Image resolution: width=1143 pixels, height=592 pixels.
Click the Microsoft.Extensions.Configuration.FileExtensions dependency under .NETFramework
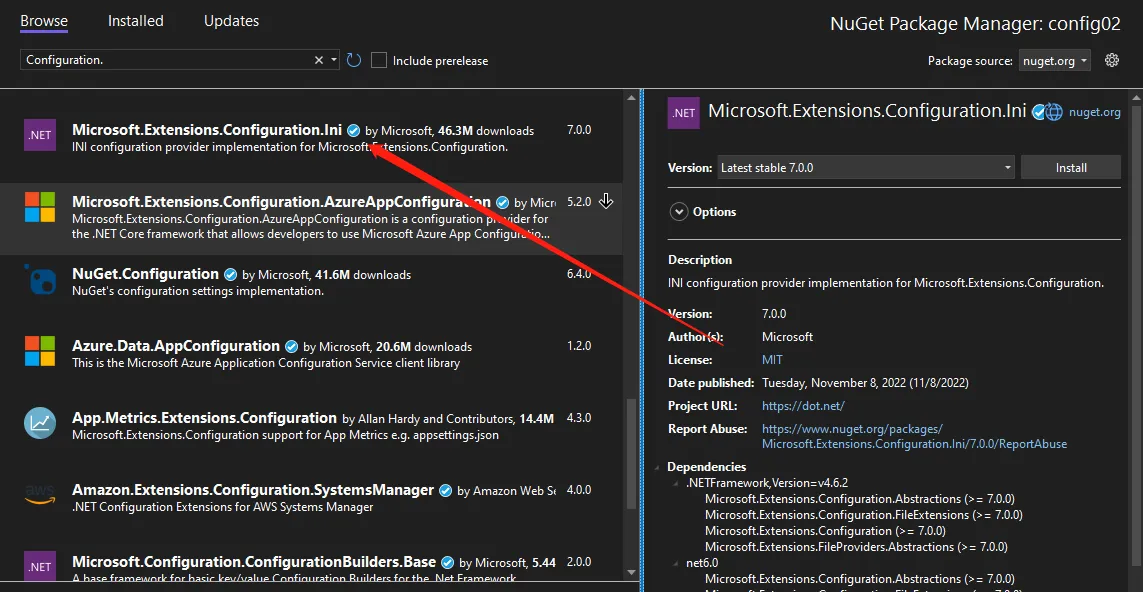[x=864, y=515]
